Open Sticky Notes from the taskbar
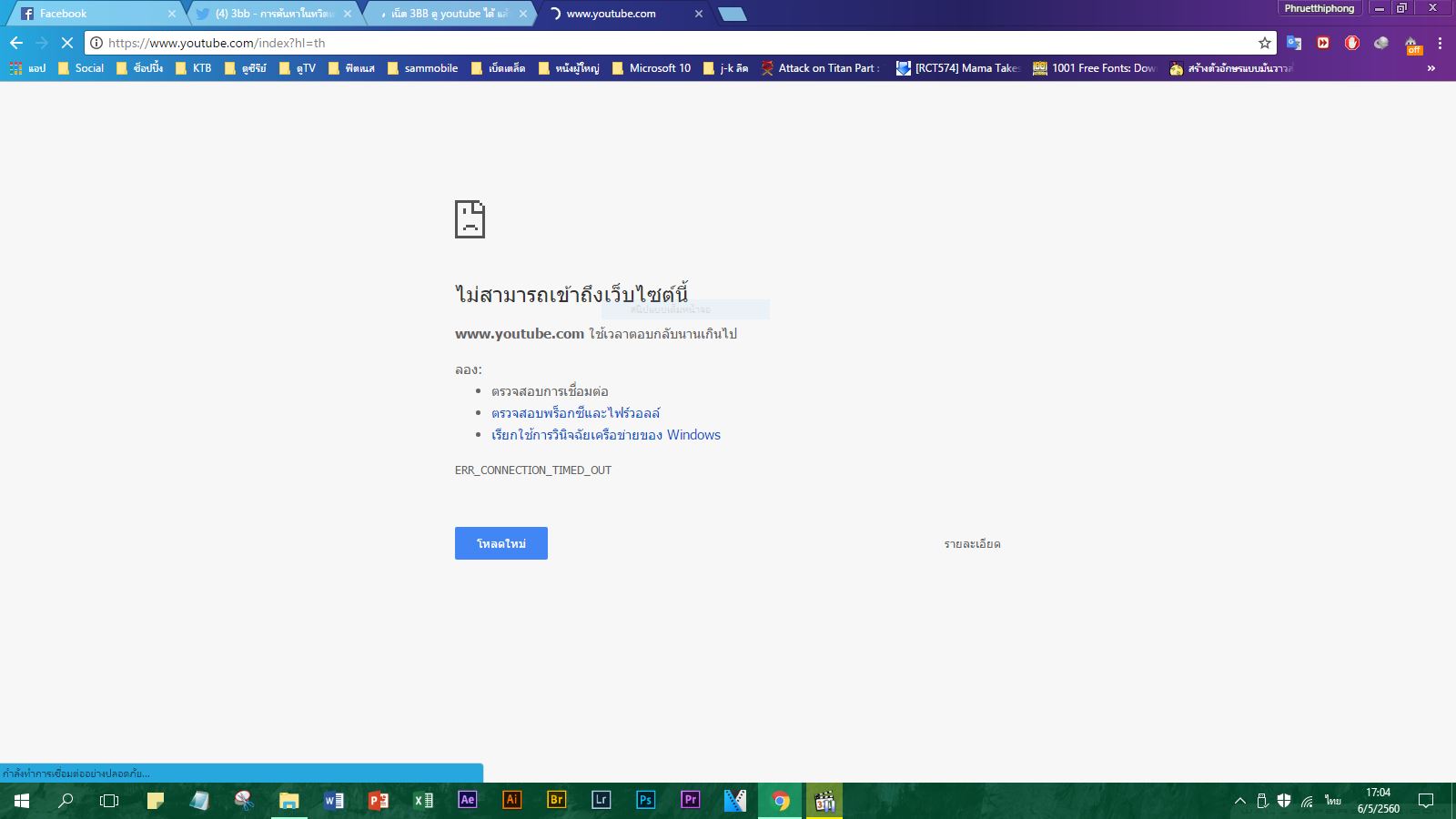Image resolution: width=1456 pixels, height=819 pixels. click(x=156, y=801)
